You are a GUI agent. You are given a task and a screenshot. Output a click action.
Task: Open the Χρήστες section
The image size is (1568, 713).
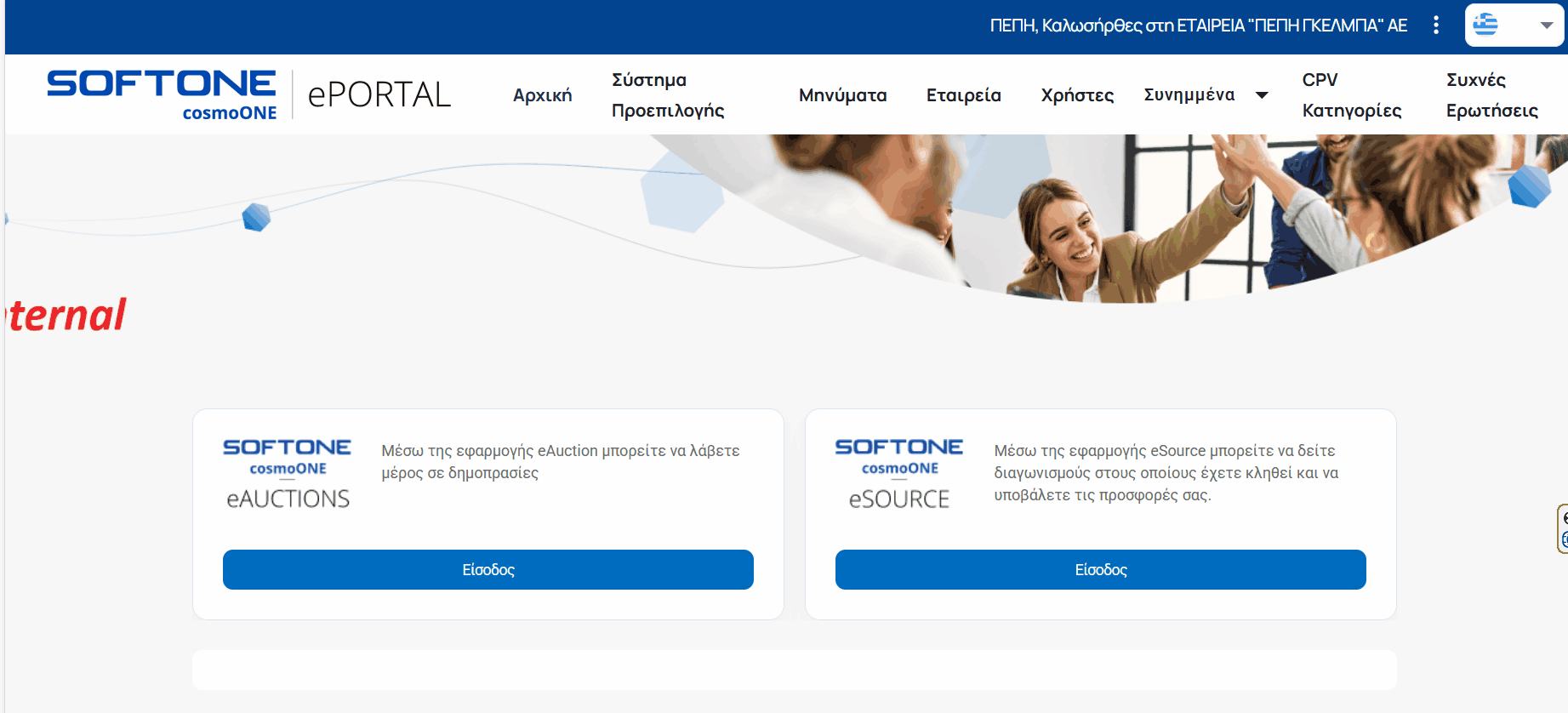1077,95
